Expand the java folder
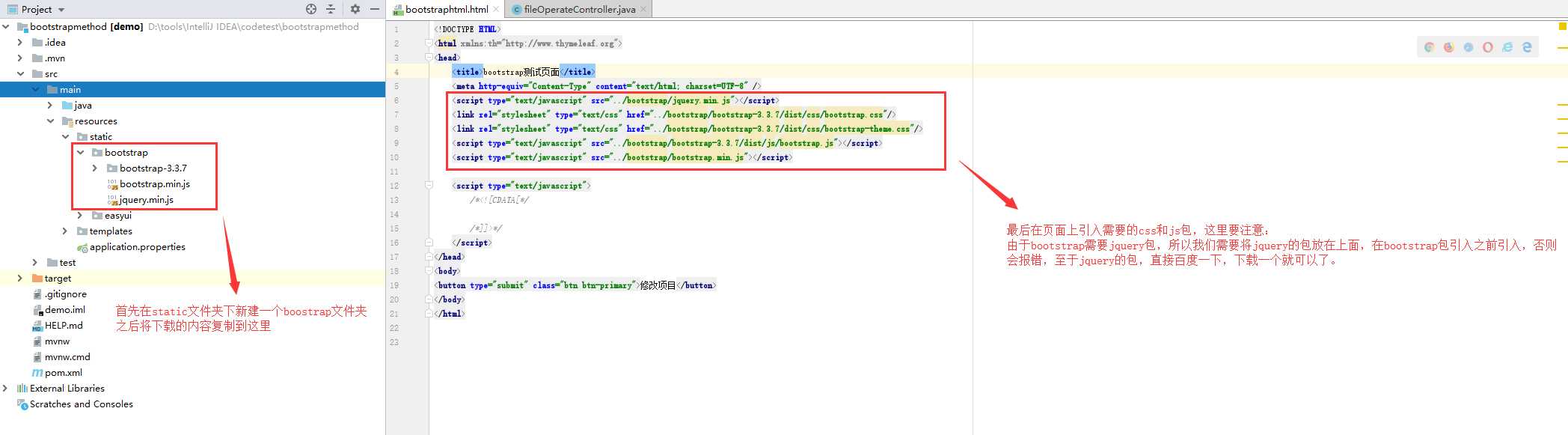Viewport: 1568px width, 435px height. pyautogui.click(x=50, y=105)
